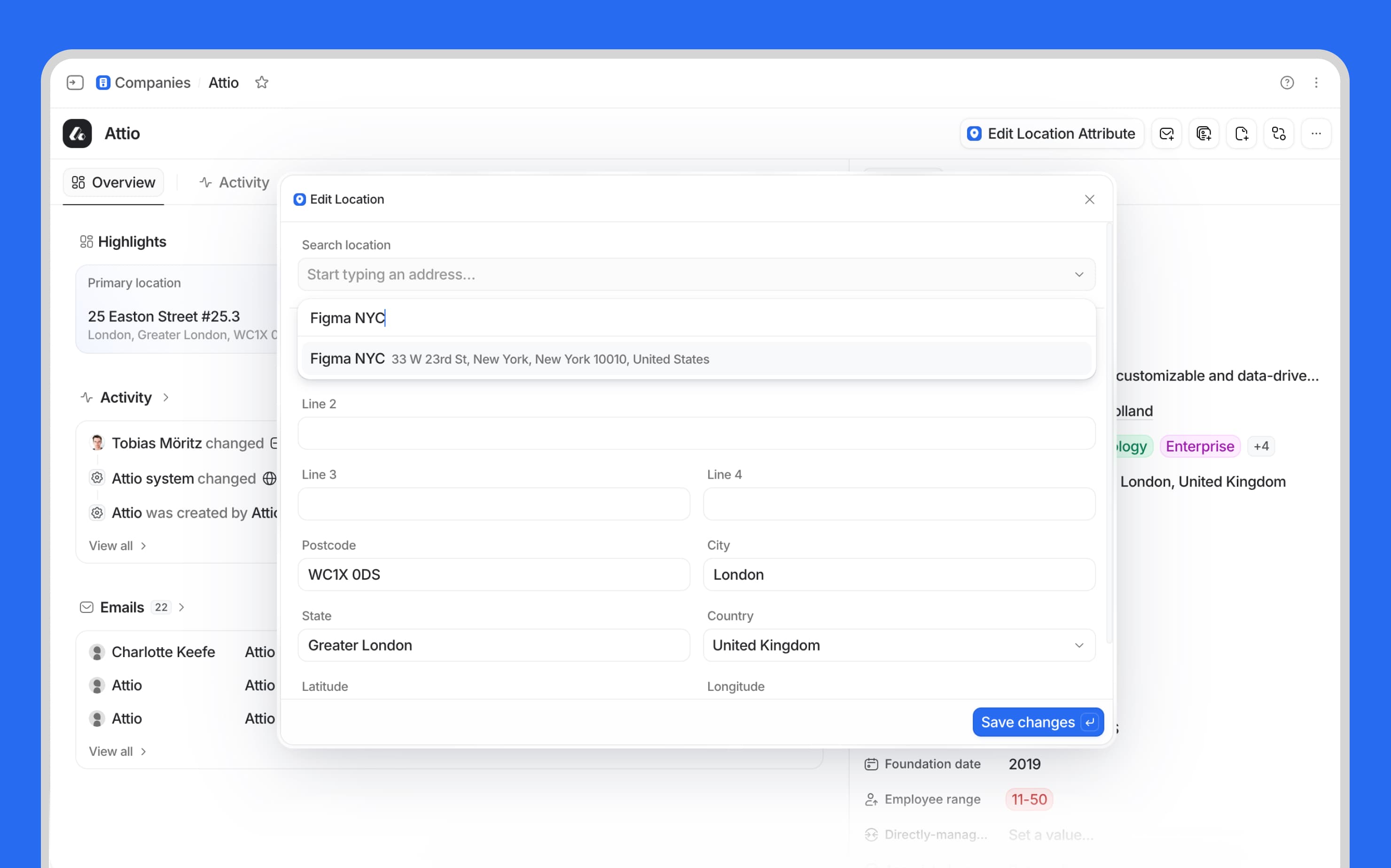Click into the Postcode input field

494,574
